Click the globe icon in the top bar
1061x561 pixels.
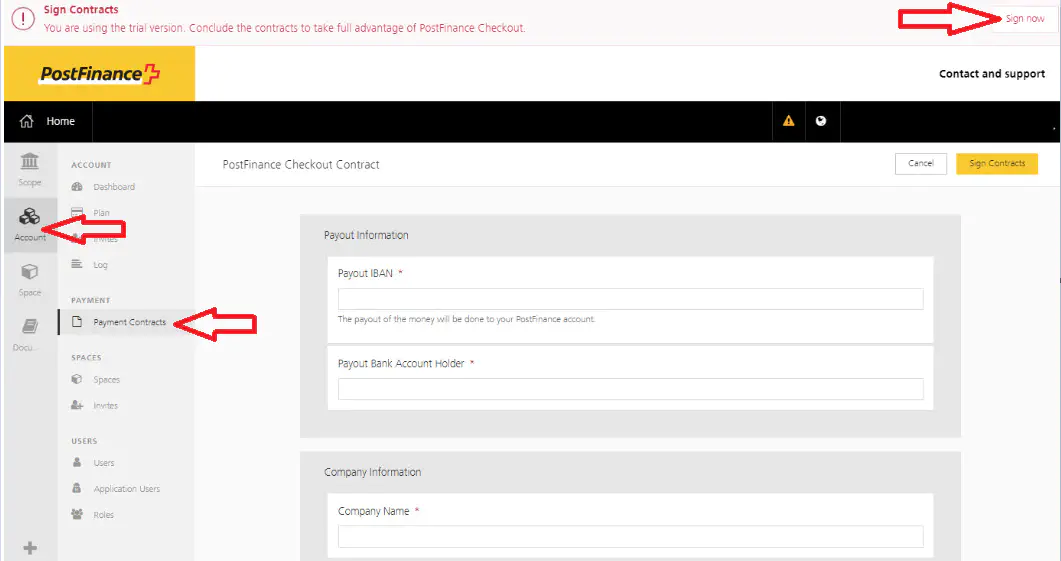point(821,121)
